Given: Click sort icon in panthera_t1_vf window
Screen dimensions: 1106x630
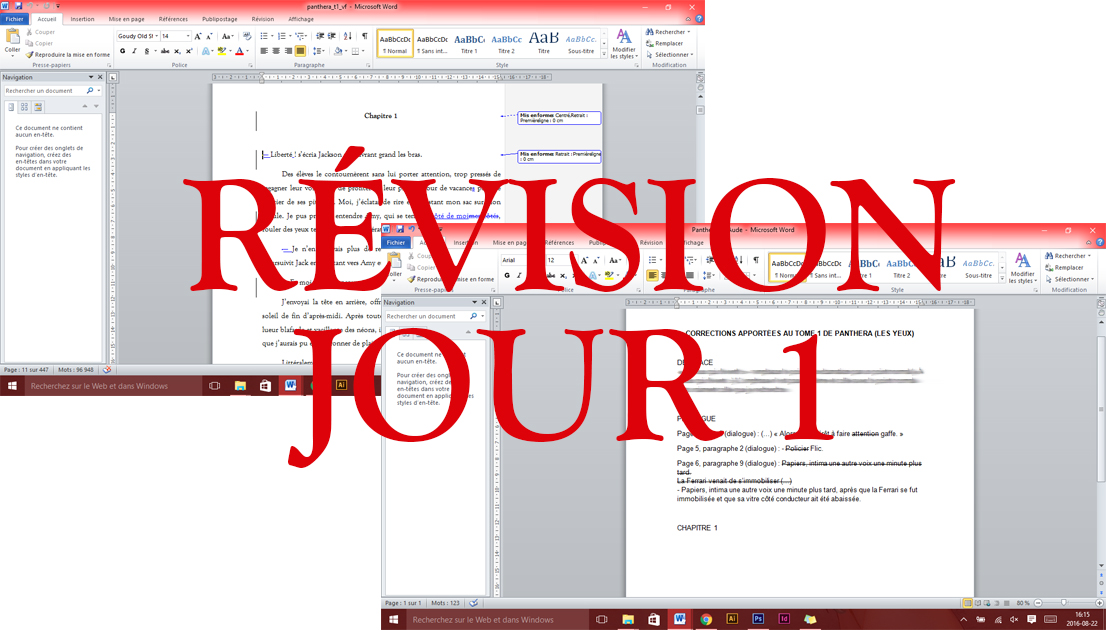Looking at the screenshot, I should 348,36.
